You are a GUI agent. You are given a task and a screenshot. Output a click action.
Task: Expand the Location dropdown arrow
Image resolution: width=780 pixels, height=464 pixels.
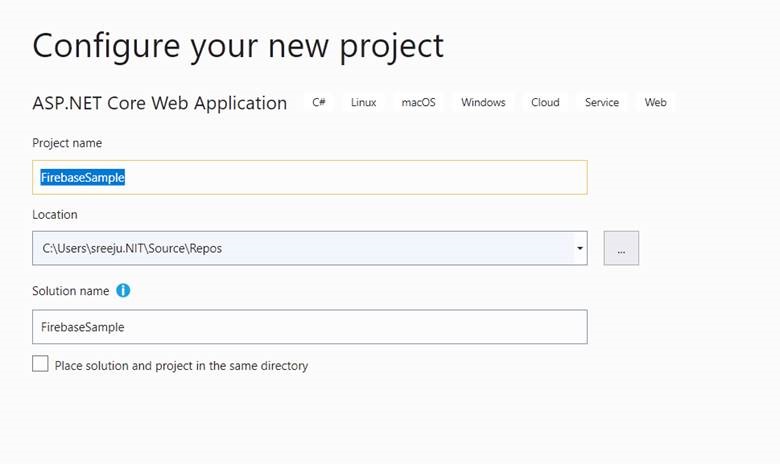tap(580, 248)
